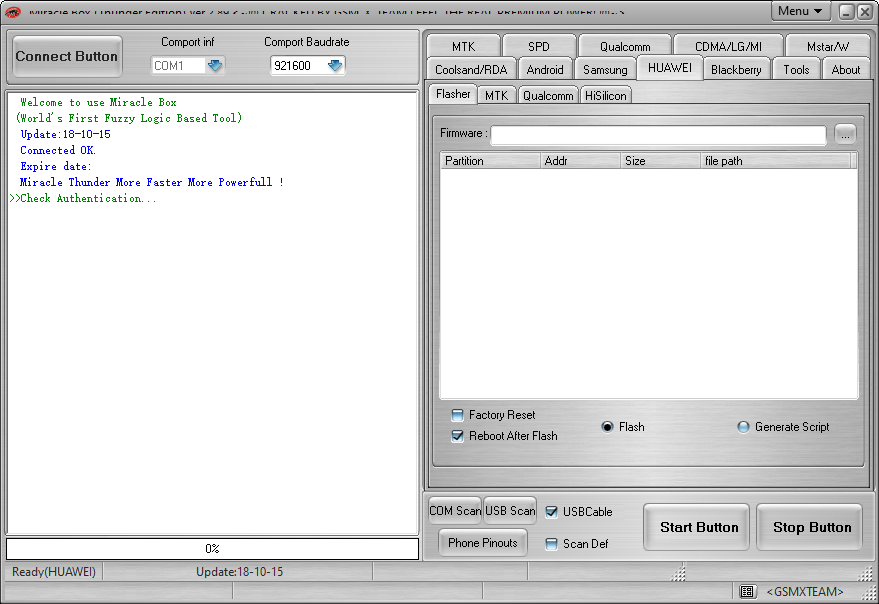Click Stop Button to cancel operation
879x604 pixels.
809,527
